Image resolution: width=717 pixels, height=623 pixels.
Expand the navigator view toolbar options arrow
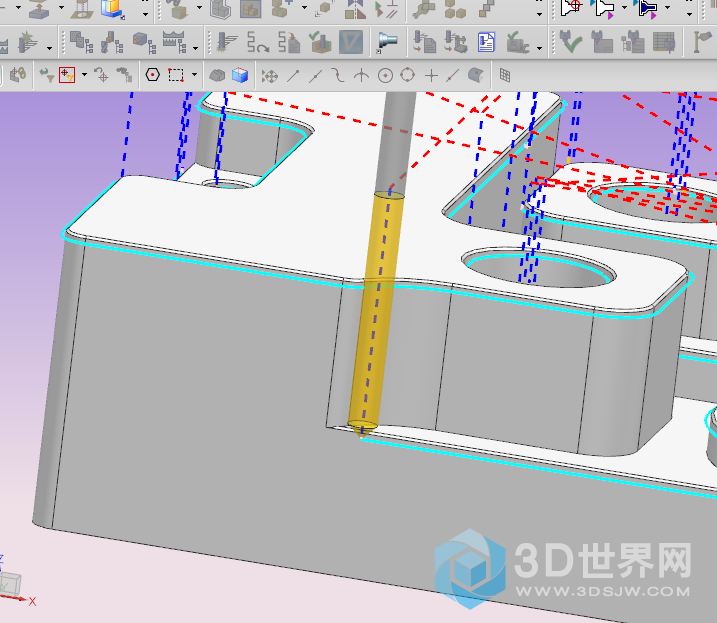click(x=196, y=45)
